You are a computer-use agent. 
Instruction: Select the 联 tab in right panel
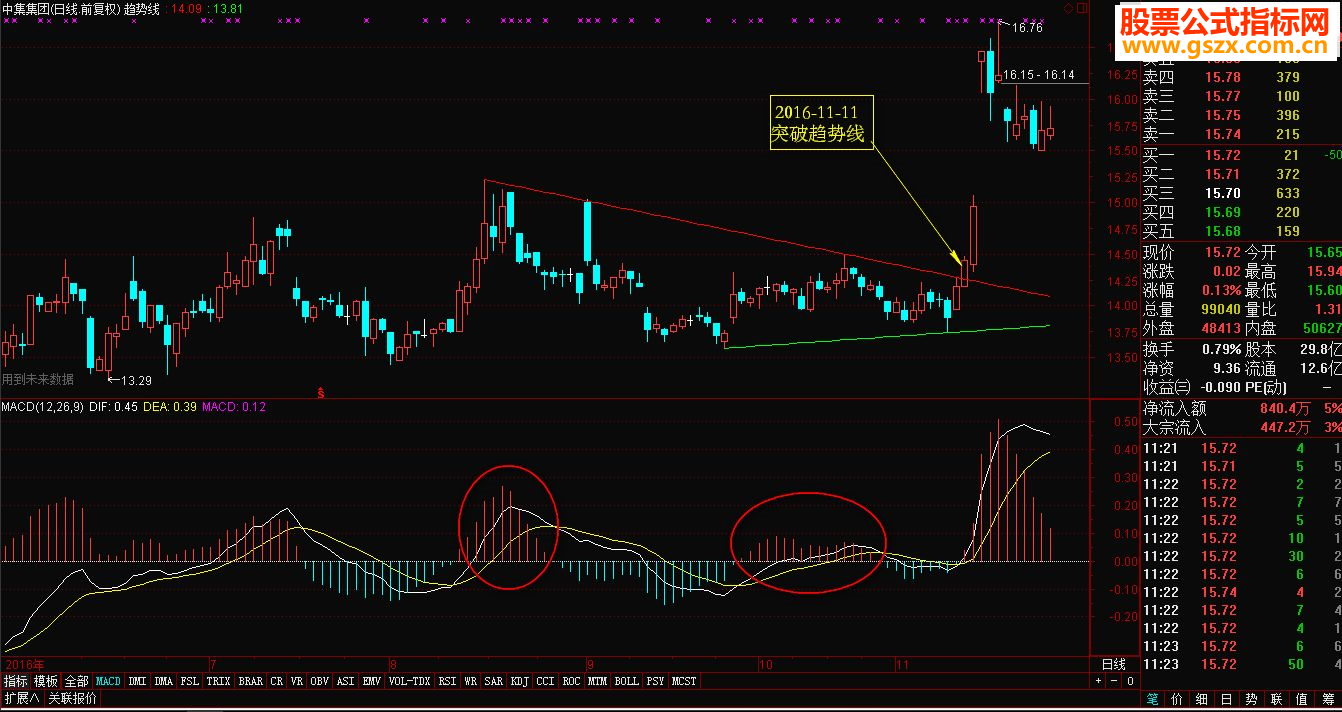coord(1276,699)
